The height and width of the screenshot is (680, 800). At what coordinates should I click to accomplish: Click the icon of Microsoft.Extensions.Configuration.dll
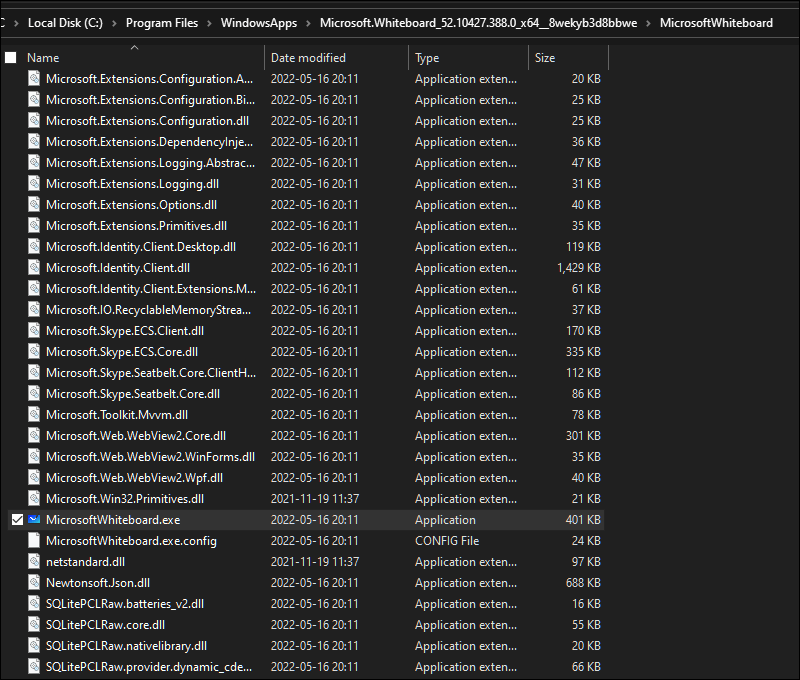pyautogui.click(x=34, y=121)
